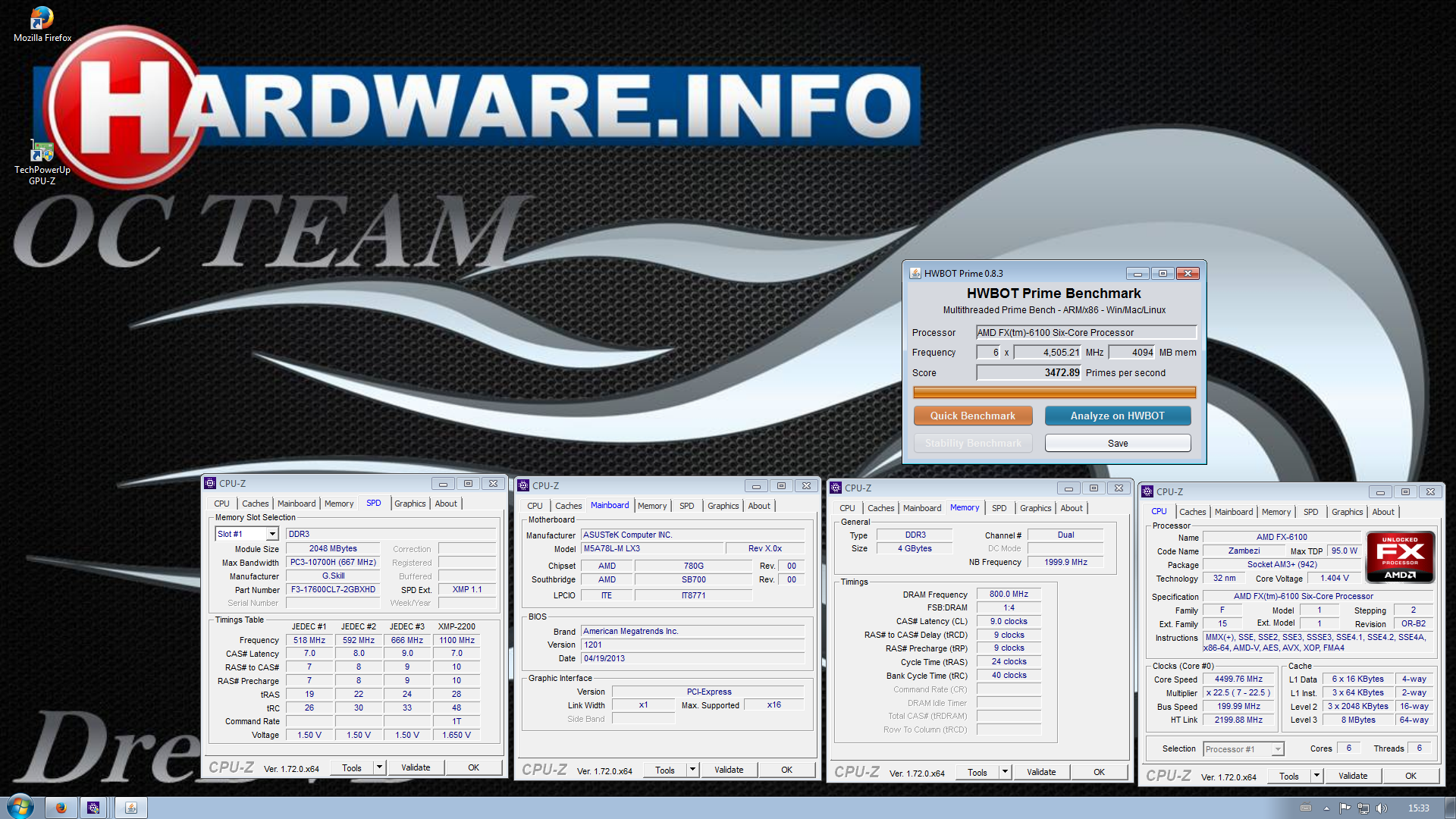Open Memory tab in Mainboard window

pos(652,506)
